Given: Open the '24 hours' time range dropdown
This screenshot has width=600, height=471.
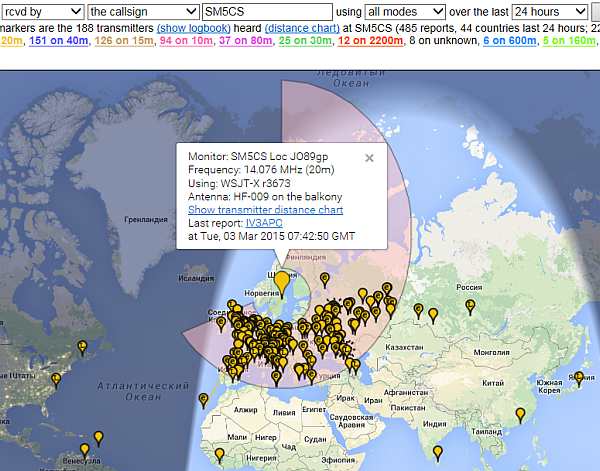Looking at the screenshot, I should pos(549,12).
